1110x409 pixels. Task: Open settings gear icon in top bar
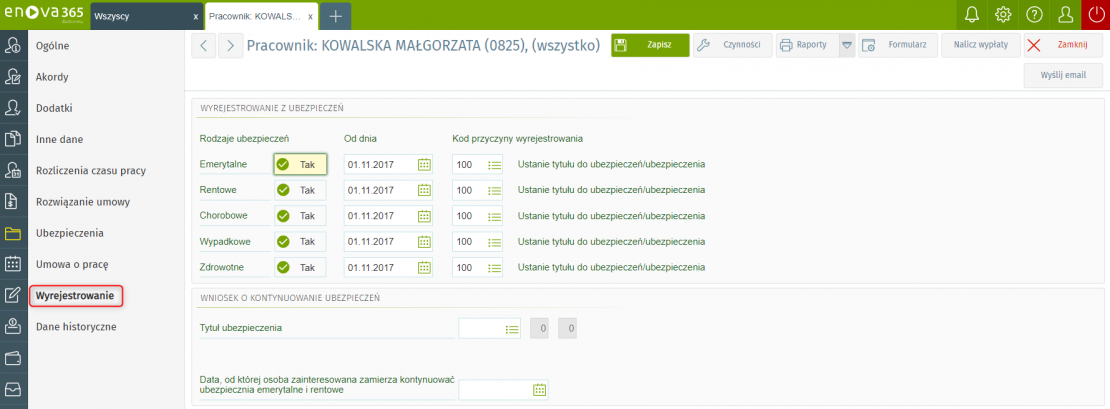point(1003,15)
